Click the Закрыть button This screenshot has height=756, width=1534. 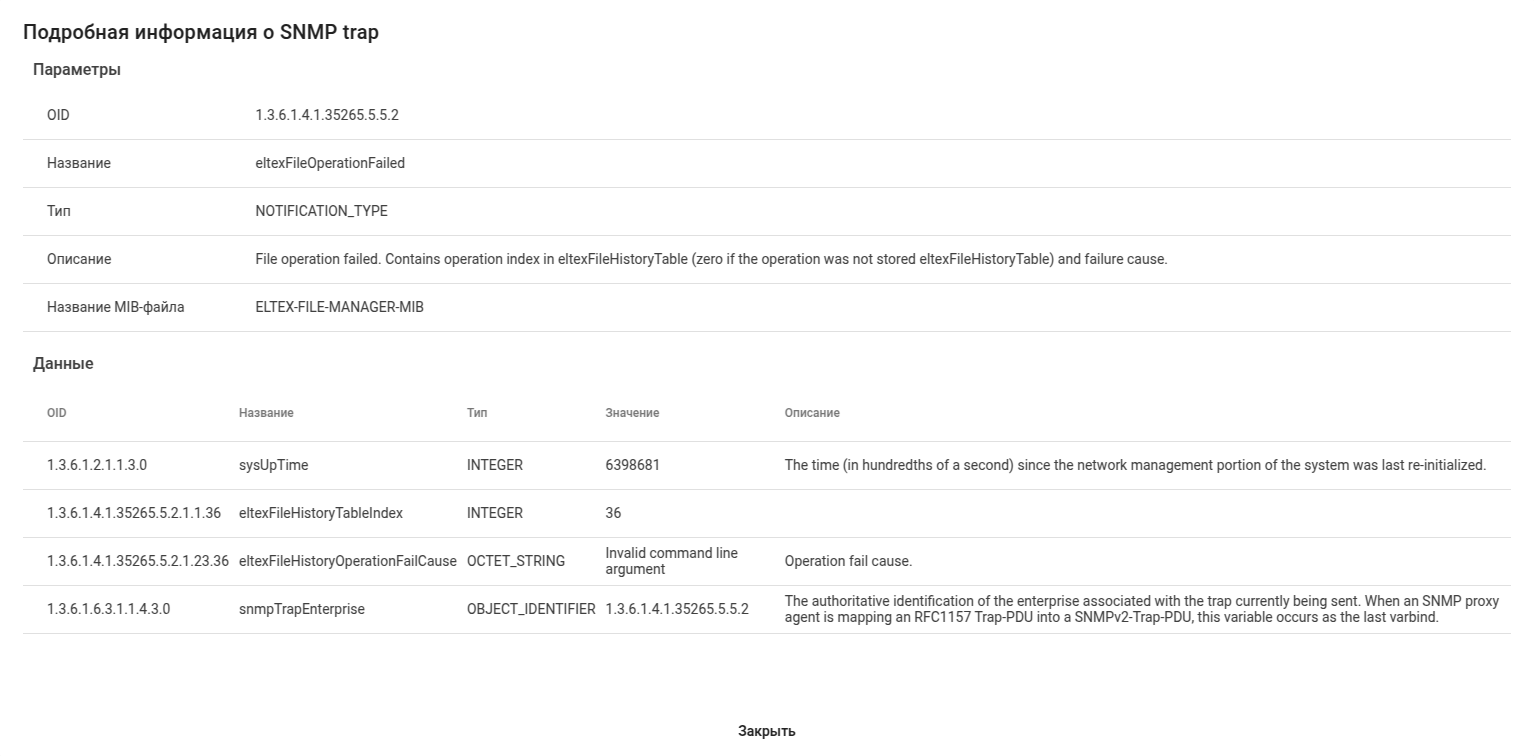coord(766,731)
